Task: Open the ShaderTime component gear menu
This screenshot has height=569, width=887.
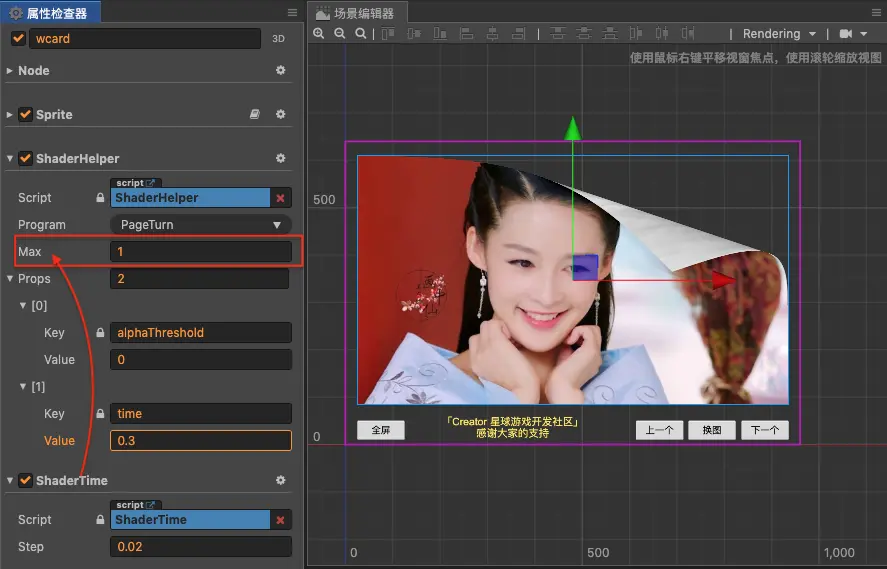Action: (281, 481)
